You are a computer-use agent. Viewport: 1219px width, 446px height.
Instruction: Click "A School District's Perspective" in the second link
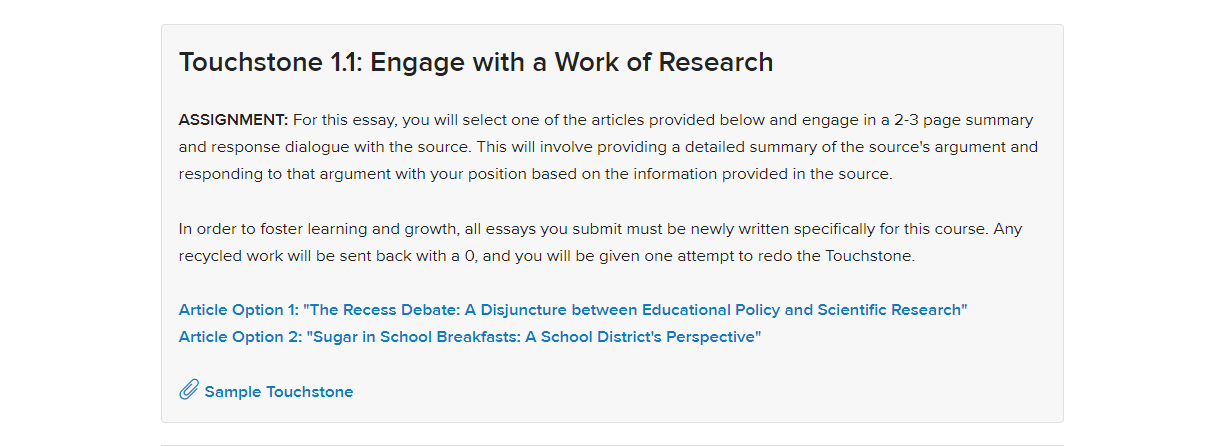[x=643, y=337]
